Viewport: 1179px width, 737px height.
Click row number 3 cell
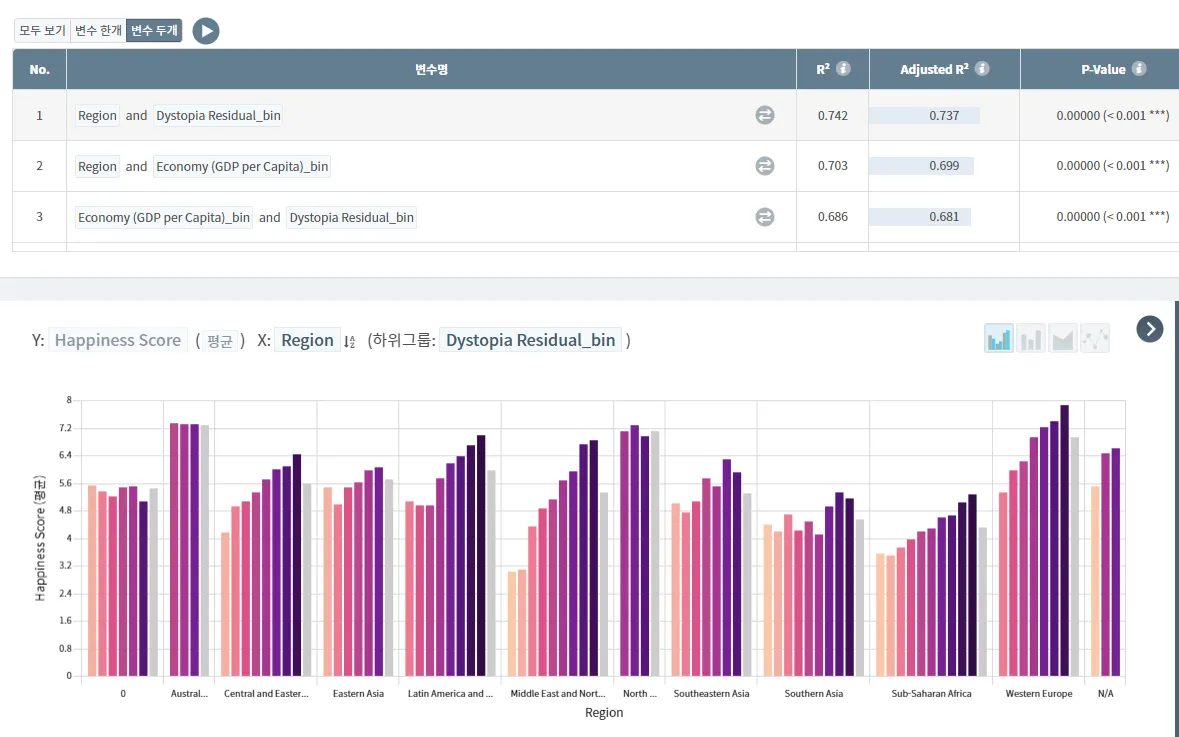(x=40, y=217)
